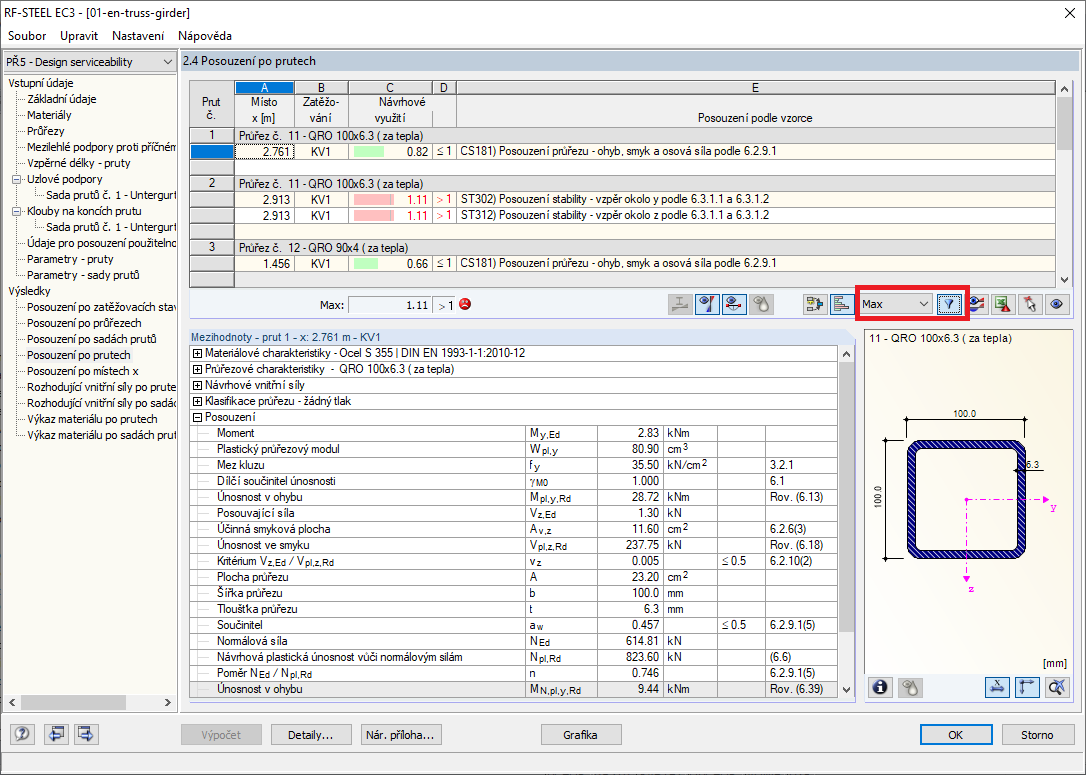Click the Grafika button
Image resolution: width=1086 pixels, height=775 pixels.
click(x=580, y=735)
